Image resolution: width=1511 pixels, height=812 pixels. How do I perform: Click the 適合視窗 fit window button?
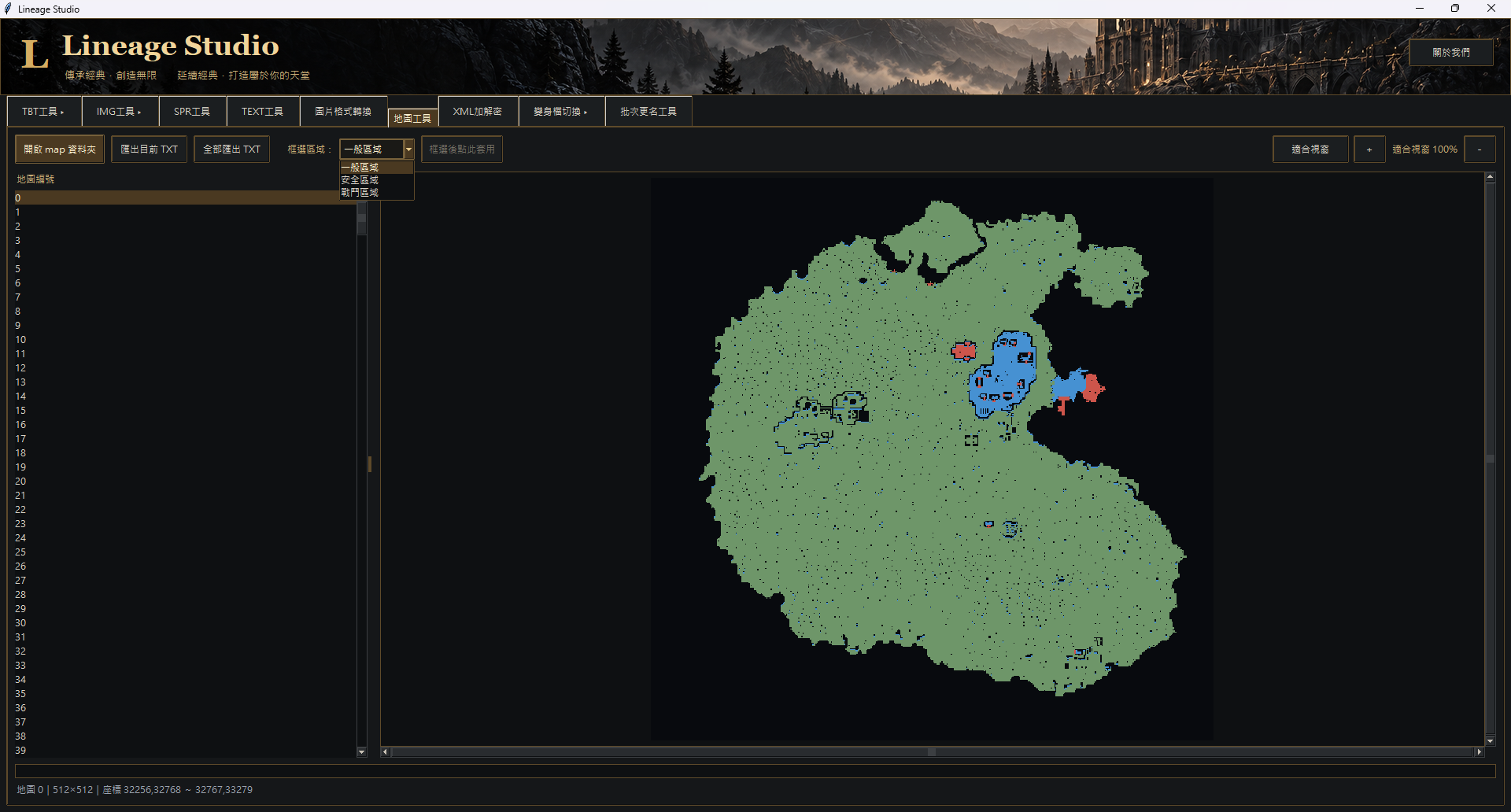point(1310,149)
